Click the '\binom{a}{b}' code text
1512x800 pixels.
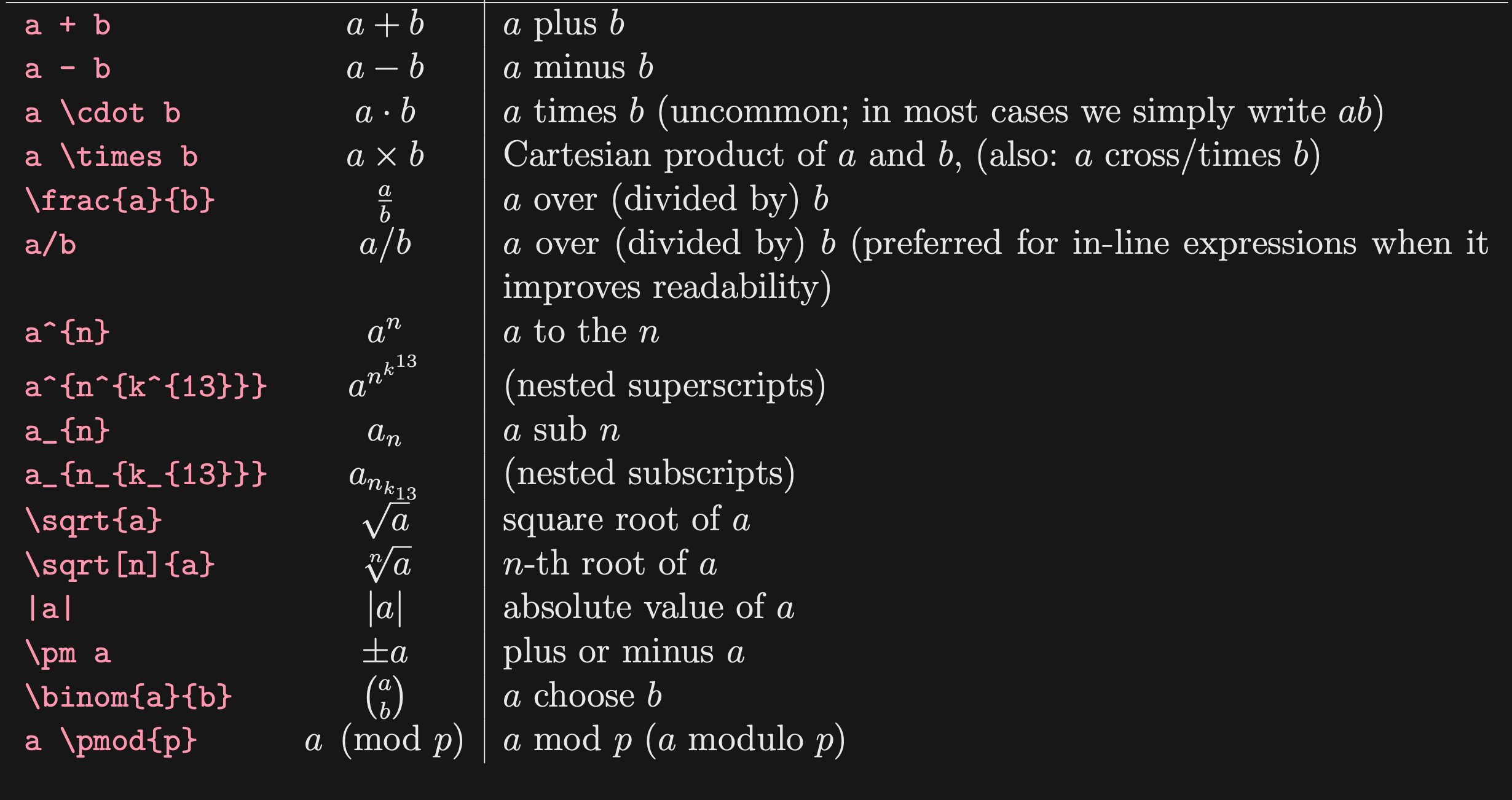pyautogui.click(x=128, y=697)
